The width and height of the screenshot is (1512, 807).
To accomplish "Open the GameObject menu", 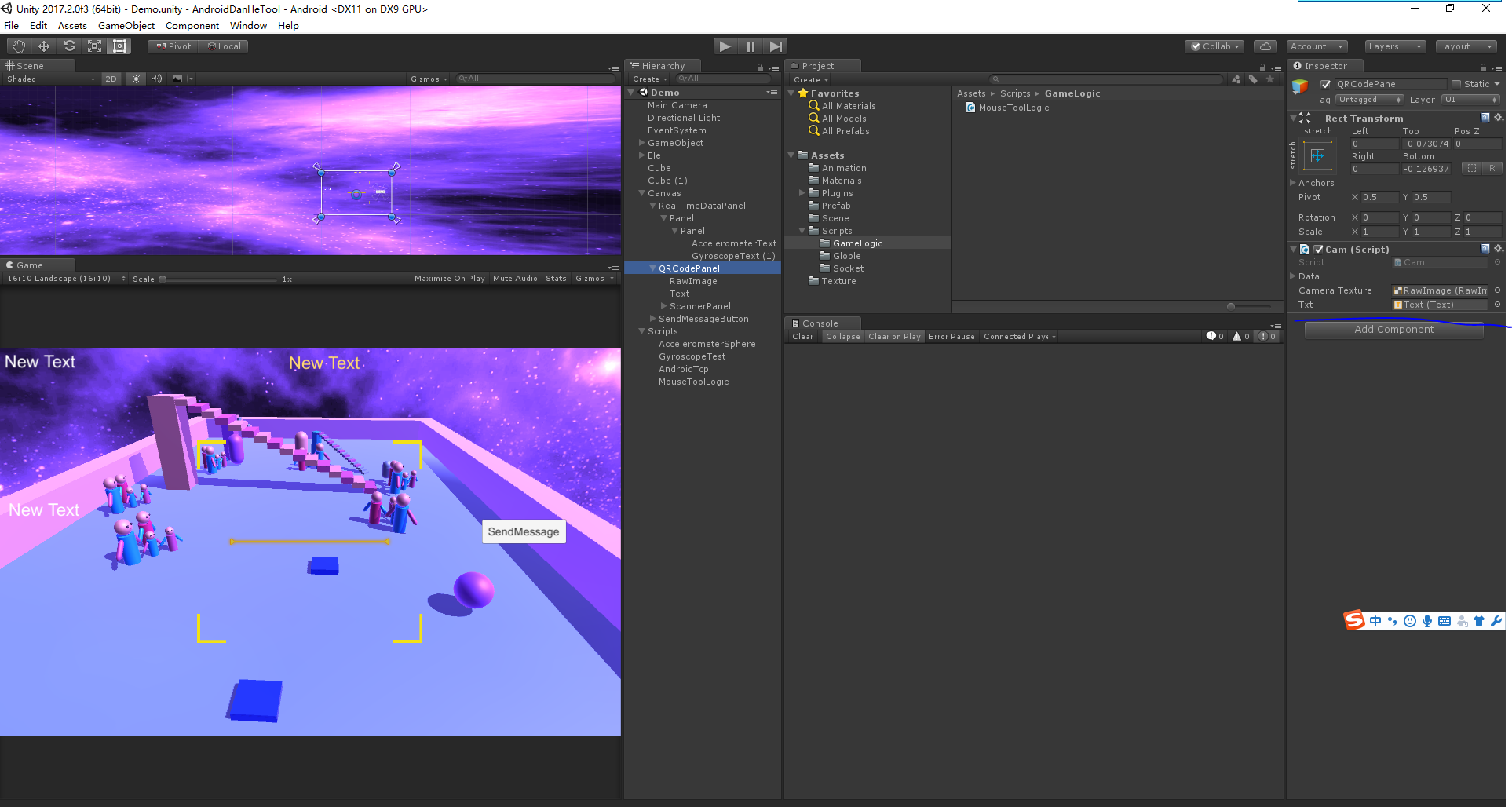I will point(126,26).
